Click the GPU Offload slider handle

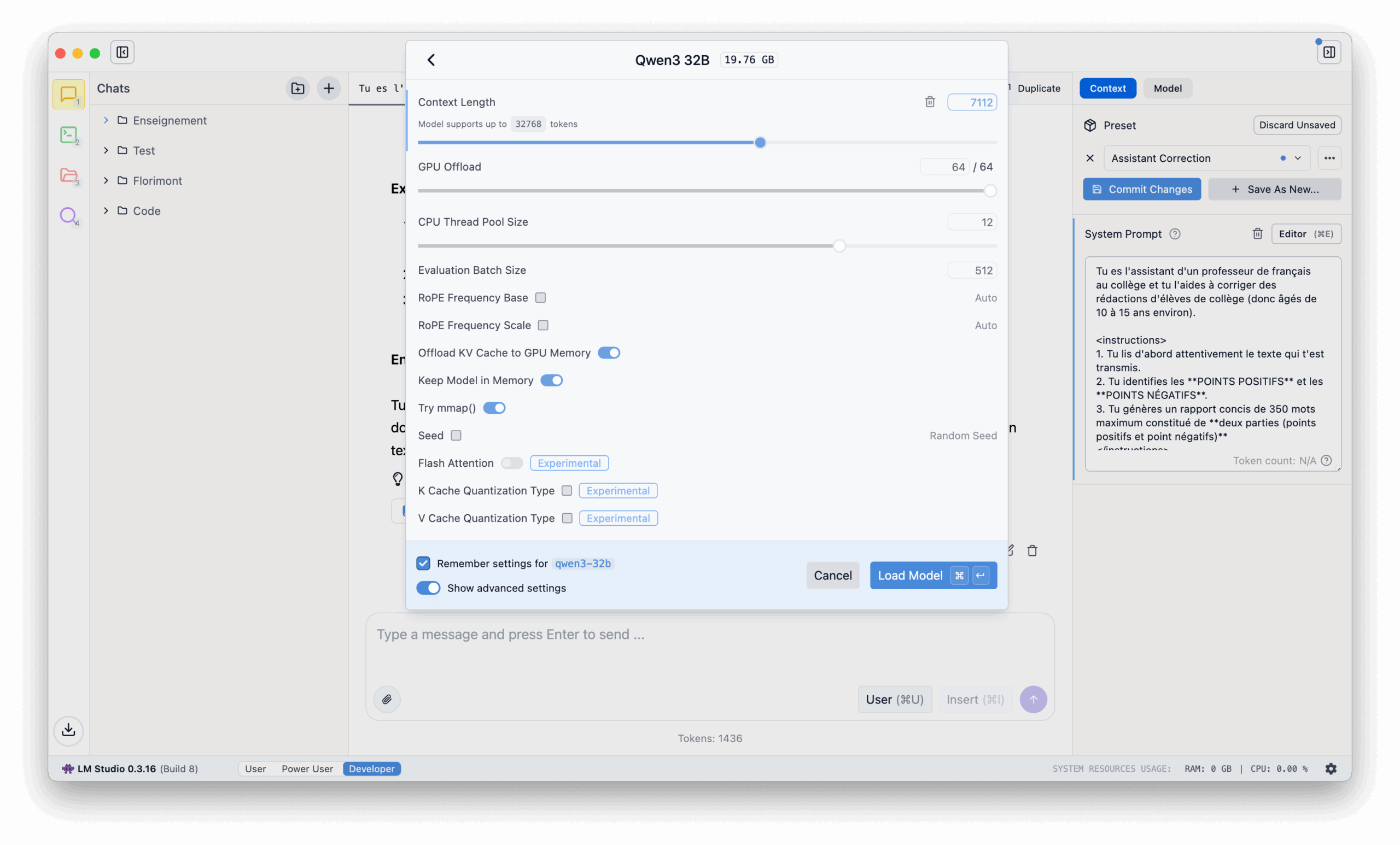[x=990, y=191]
